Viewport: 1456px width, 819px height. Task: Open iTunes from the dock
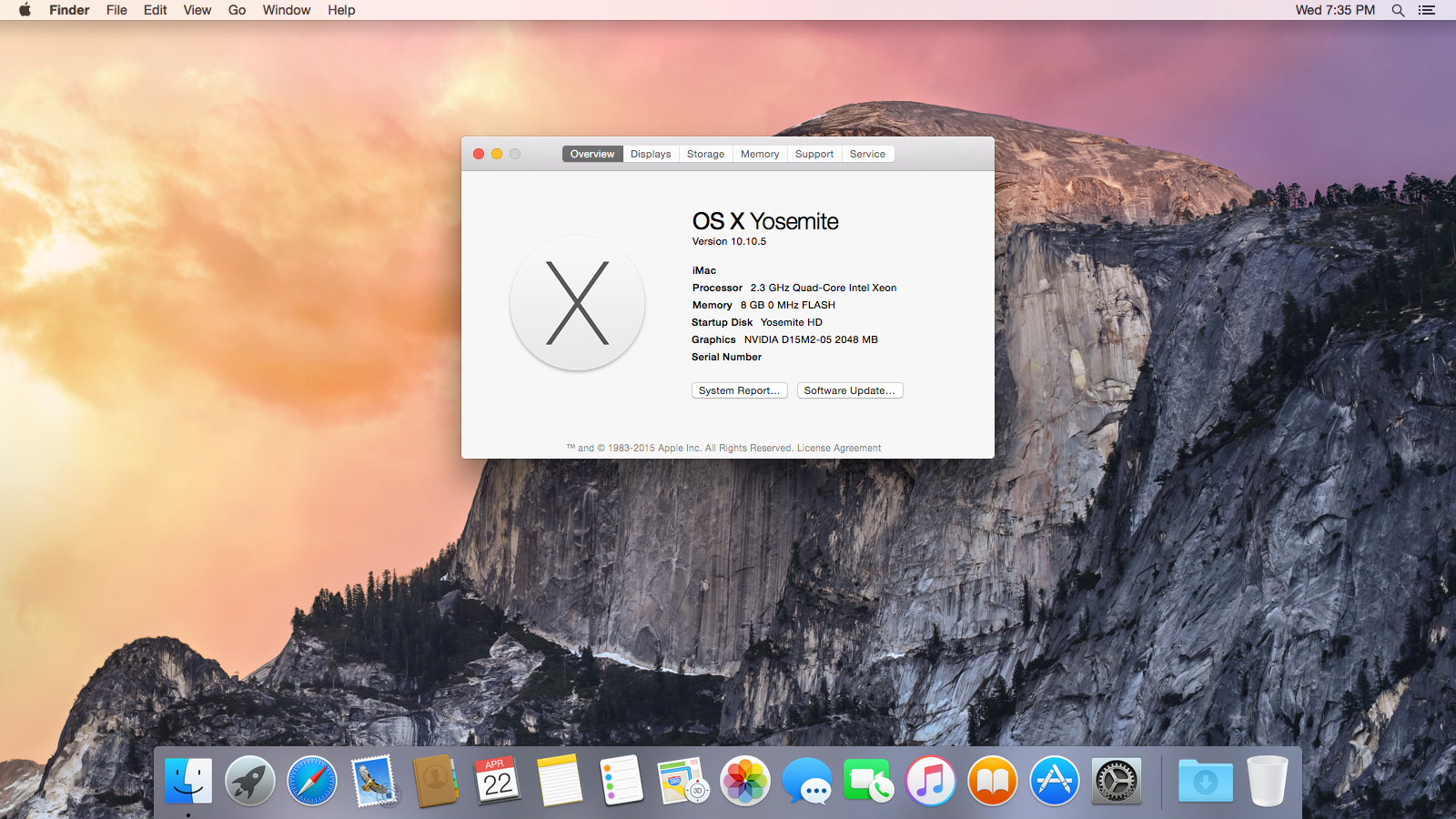[x=930, y=781]
